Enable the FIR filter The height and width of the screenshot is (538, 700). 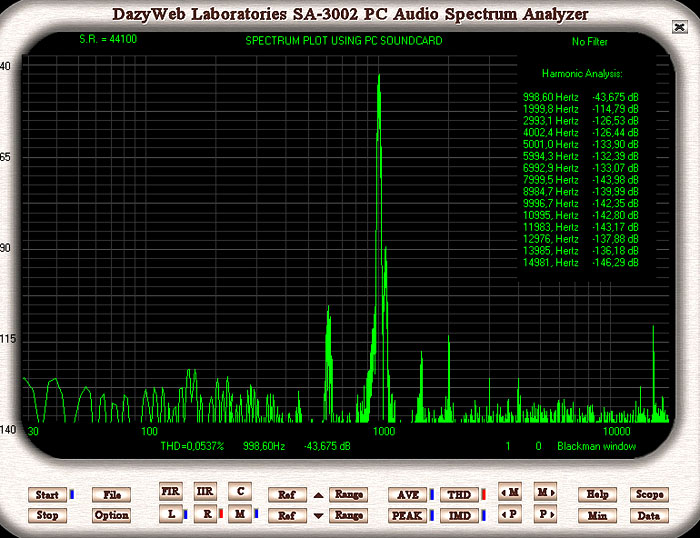[x=171, y=491]
